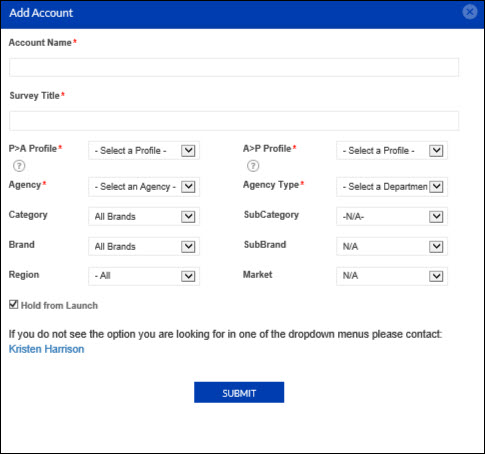This screenshot has height=454, width=485.
Task: Close the Add Account dialog
Action: point(470,12)
